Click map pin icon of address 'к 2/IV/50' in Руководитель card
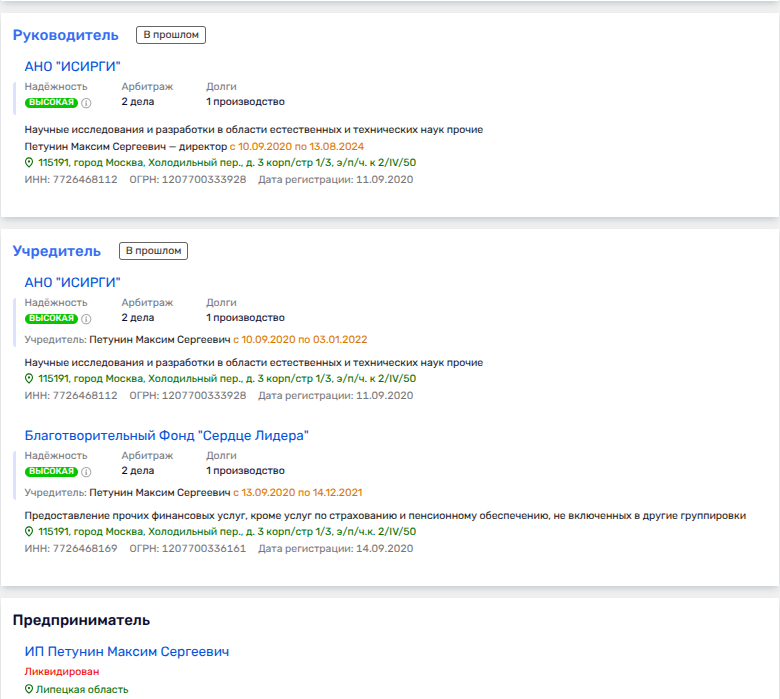 29,163
